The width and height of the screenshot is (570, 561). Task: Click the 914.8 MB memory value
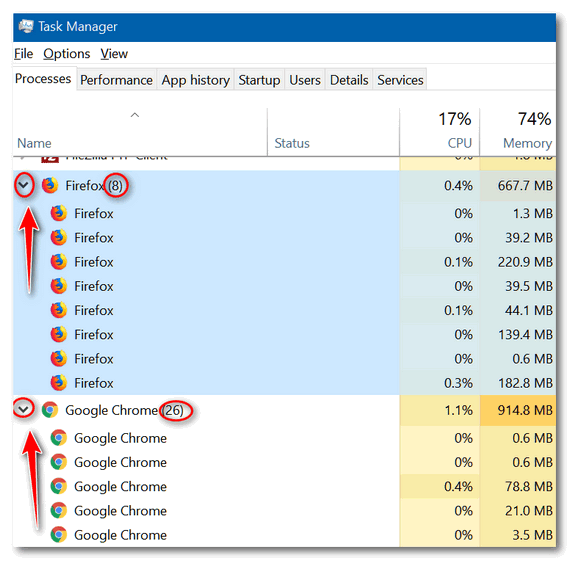(525, 410)
